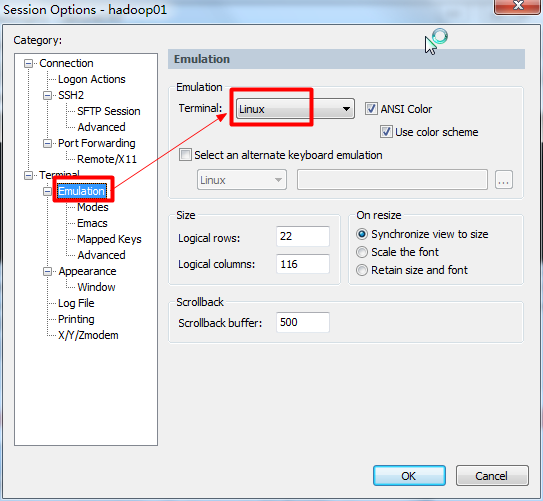Viewport: 543px width, 501px height.
Task: Toggle the ANSI Color checkbox
Action: (371, 109)
